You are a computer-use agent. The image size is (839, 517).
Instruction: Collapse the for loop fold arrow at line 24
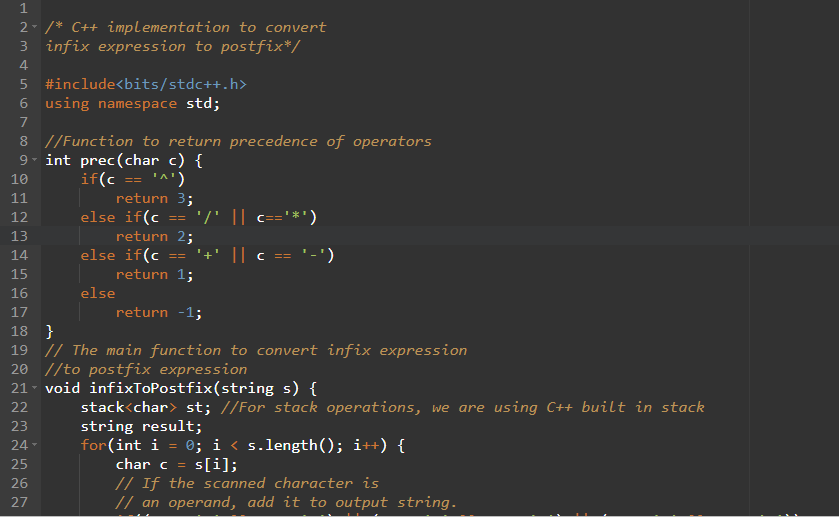(x=35, y=445)
